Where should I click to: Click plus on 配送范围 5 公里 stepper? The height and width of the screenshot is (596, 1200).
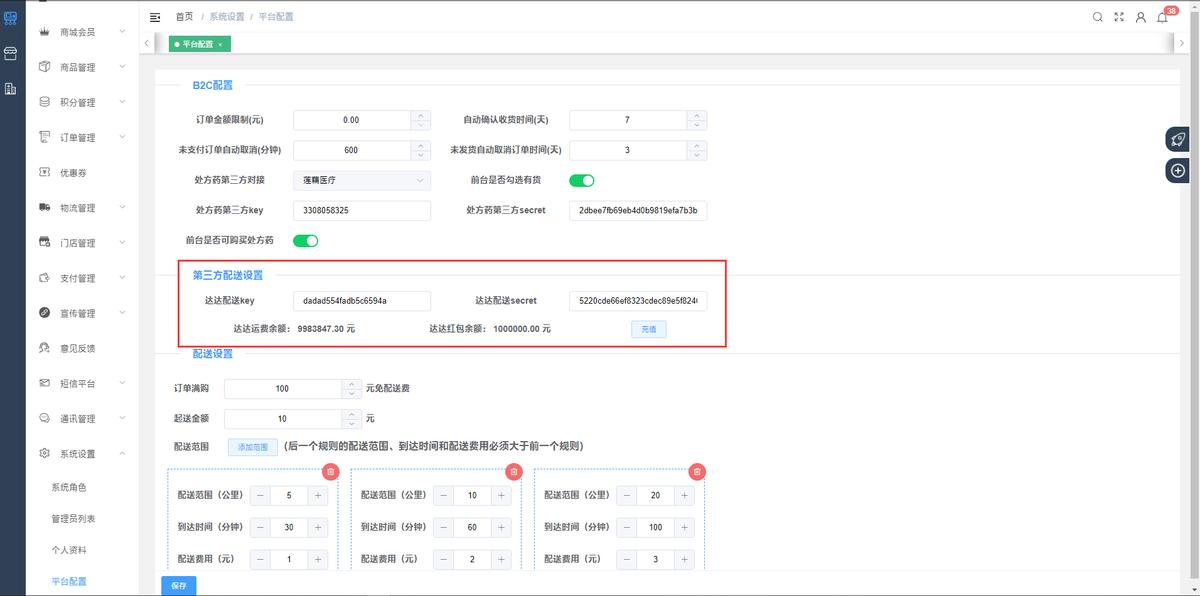(x=318, y=495)
